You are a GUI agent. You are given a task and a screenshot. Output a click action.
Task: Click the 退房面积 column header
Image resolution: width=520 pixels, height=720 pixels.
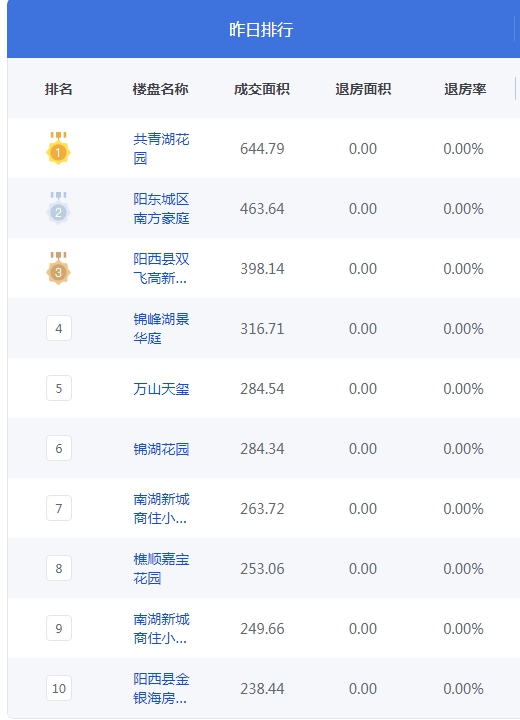363,89
